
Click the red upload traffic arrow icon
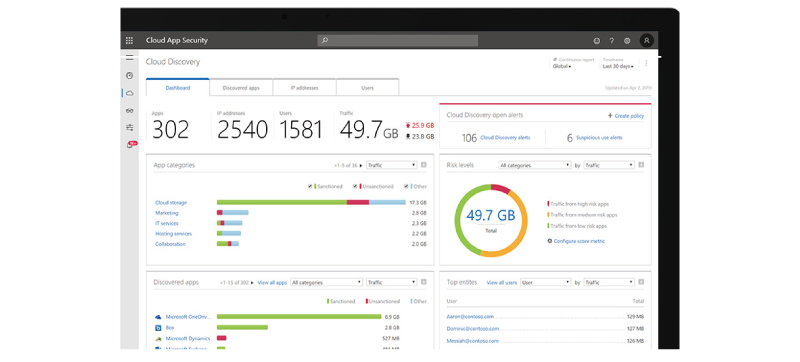pos(408,125)
